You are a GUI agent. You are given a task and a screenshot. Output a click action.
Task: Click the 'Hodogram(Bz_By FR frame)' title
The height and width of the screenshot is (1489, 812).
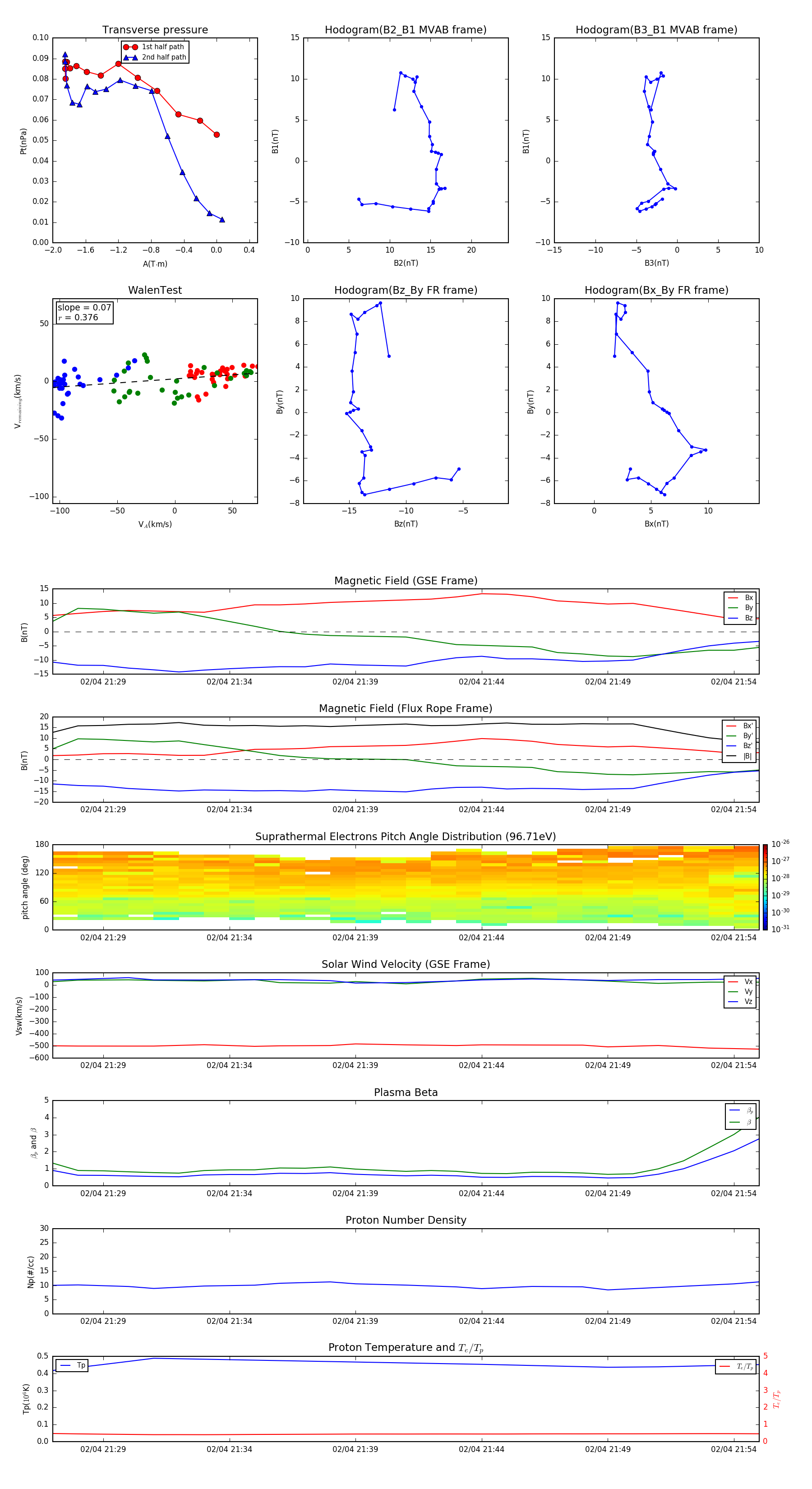(406, 290)
